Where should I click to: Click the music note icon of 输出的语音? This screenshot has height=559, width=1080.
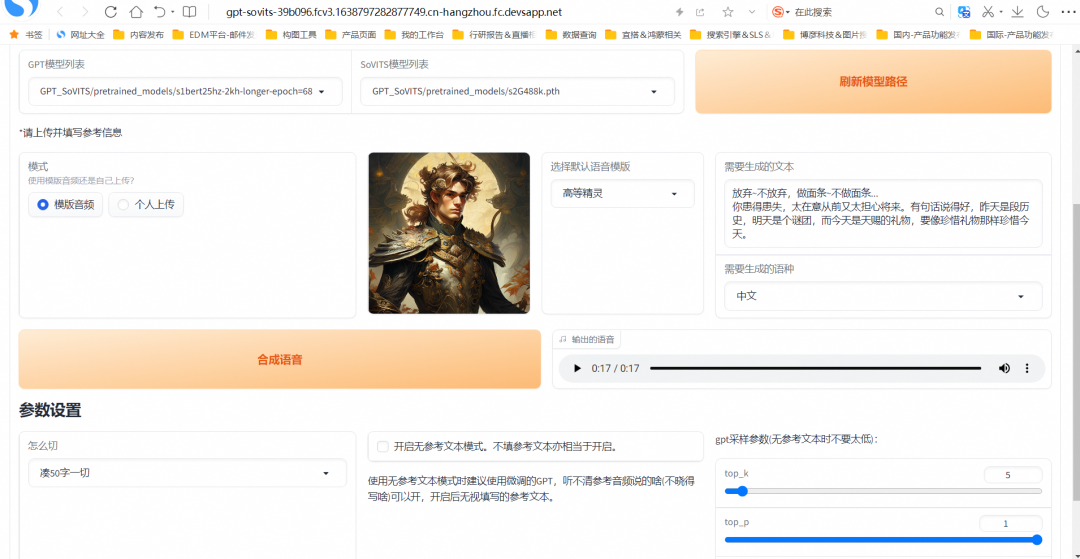pyautogui.click(x=563, y=339)
